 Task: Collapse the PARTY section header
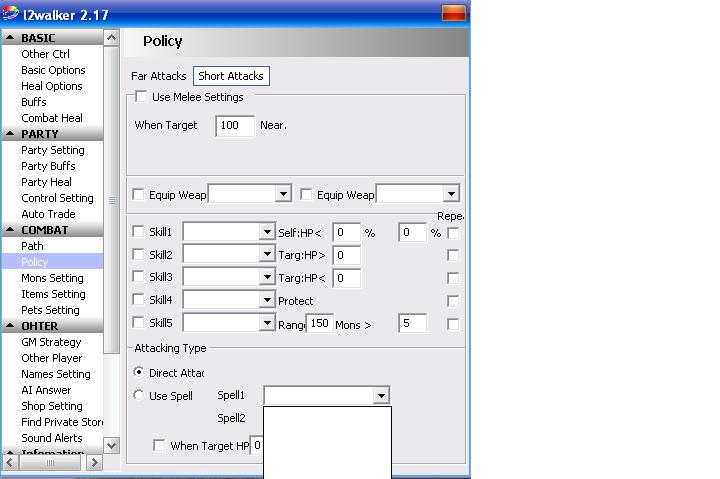pos(52,134)
